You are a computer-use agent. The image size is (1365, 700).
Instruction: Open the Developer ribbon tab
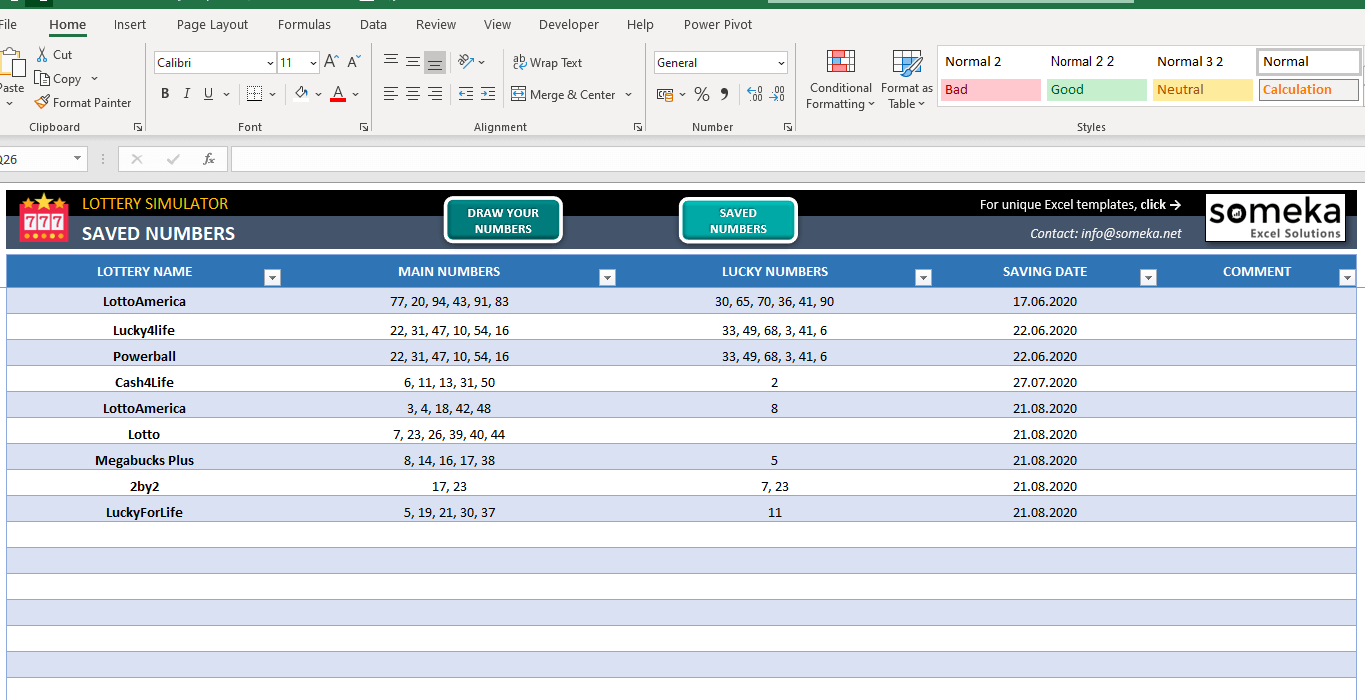pyautogui.click(x=568, y=24)
